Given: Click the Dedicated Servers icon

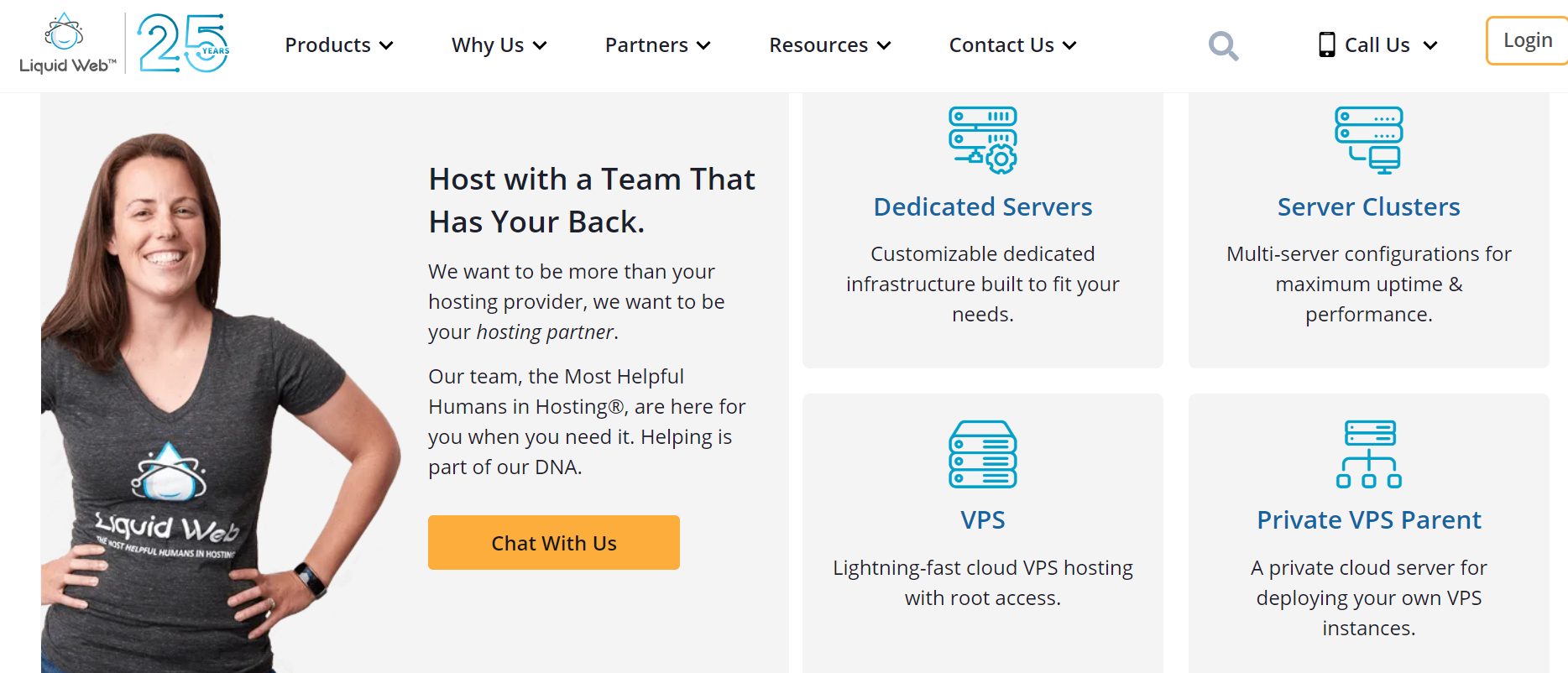Looking at the screenshot, I should (x=983, y=140).
